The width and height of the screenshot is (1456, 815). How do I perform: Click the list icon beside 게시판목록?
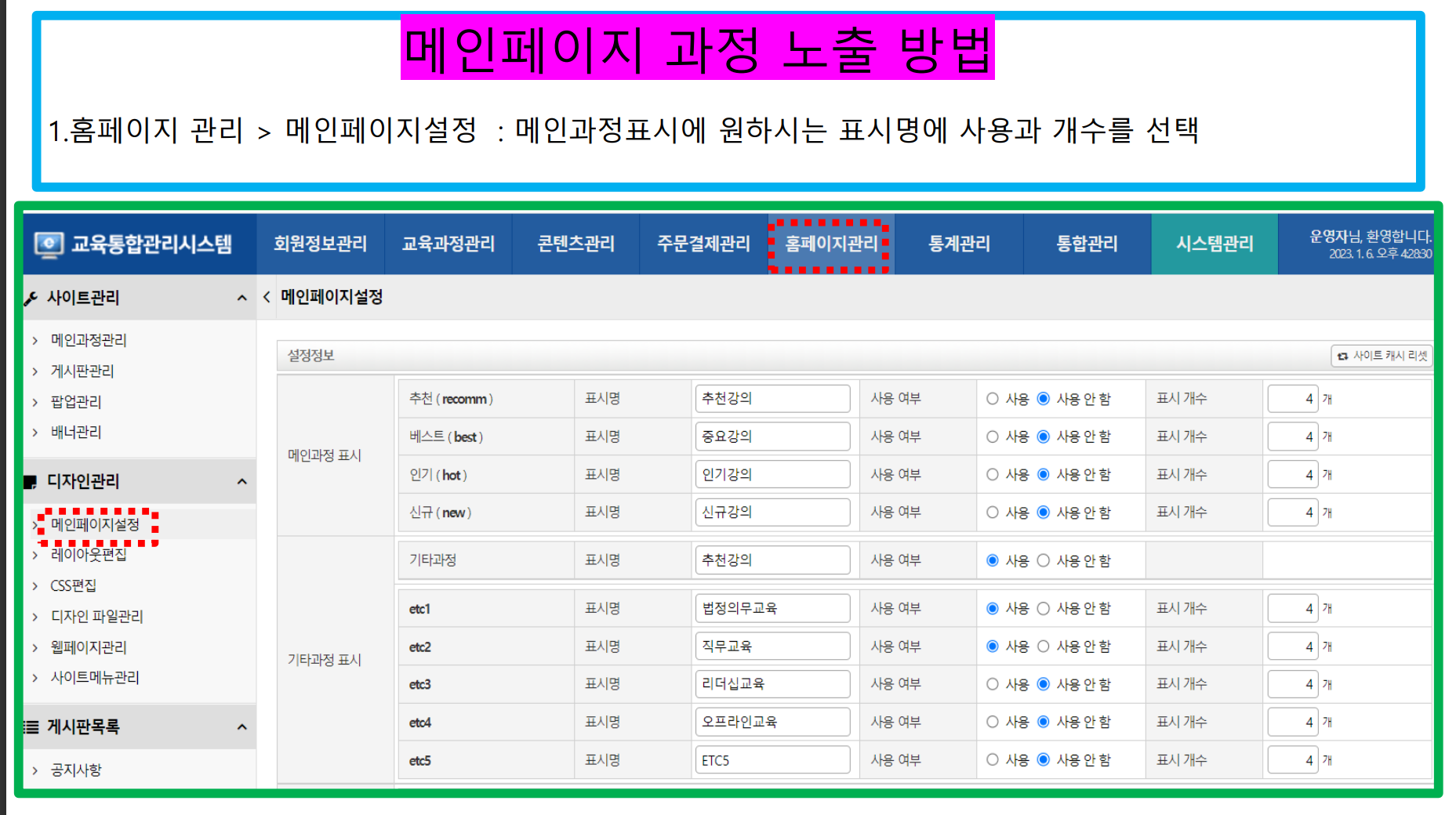coord(31,727)
